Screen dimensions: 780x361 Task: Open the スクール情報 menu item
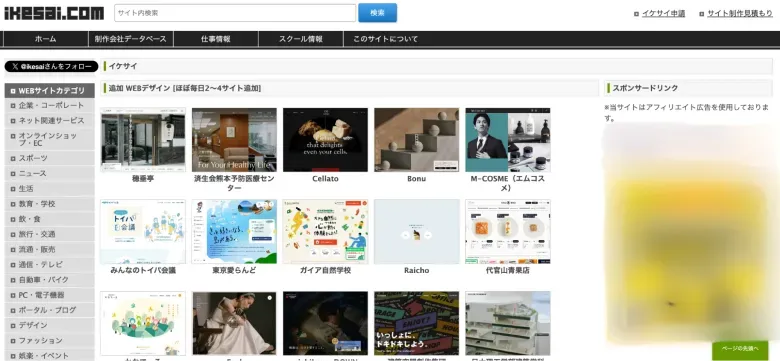pyautogui.click(x=300, y=39)
